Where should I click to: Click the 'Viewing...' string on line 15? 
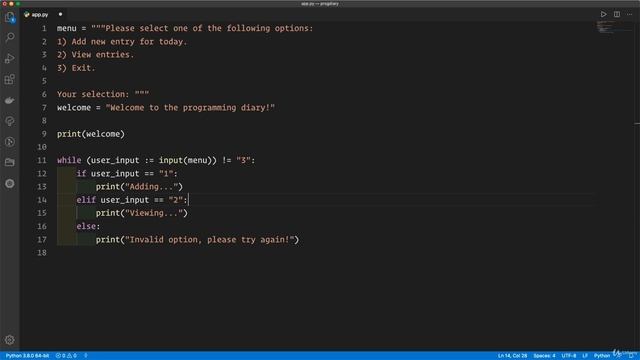pos(154,213)
